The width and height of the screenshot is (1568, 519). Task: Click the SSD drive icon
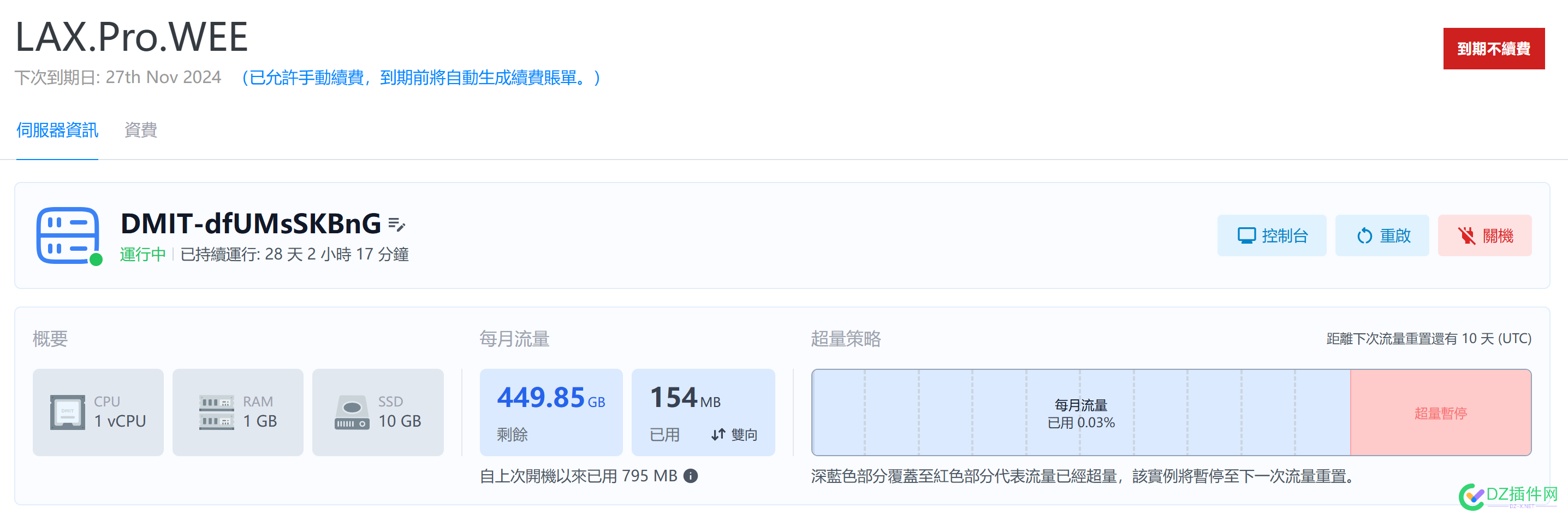(x=352, y=412)
